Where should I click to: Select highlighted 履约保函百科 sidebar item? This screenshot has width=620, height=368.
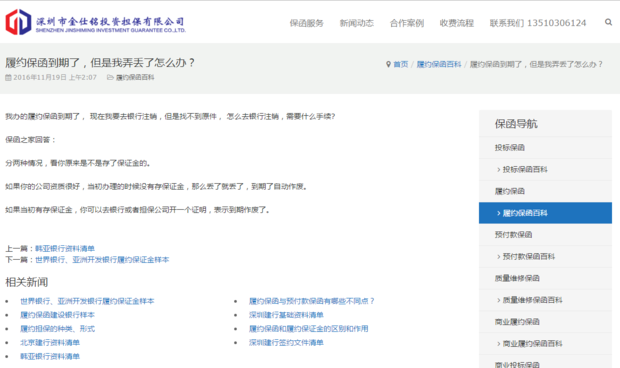tap(545, 213)
